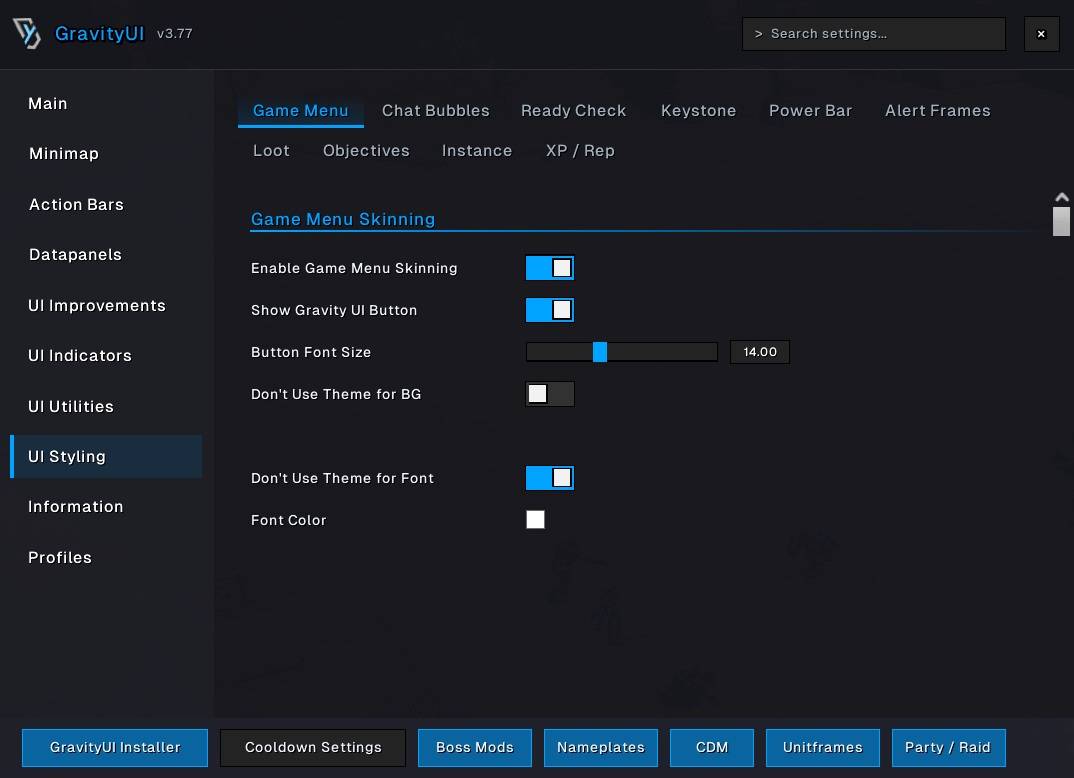Open the Minimap sidebar section
This screenshot has width=1074, height=778.
coord(106,153)
